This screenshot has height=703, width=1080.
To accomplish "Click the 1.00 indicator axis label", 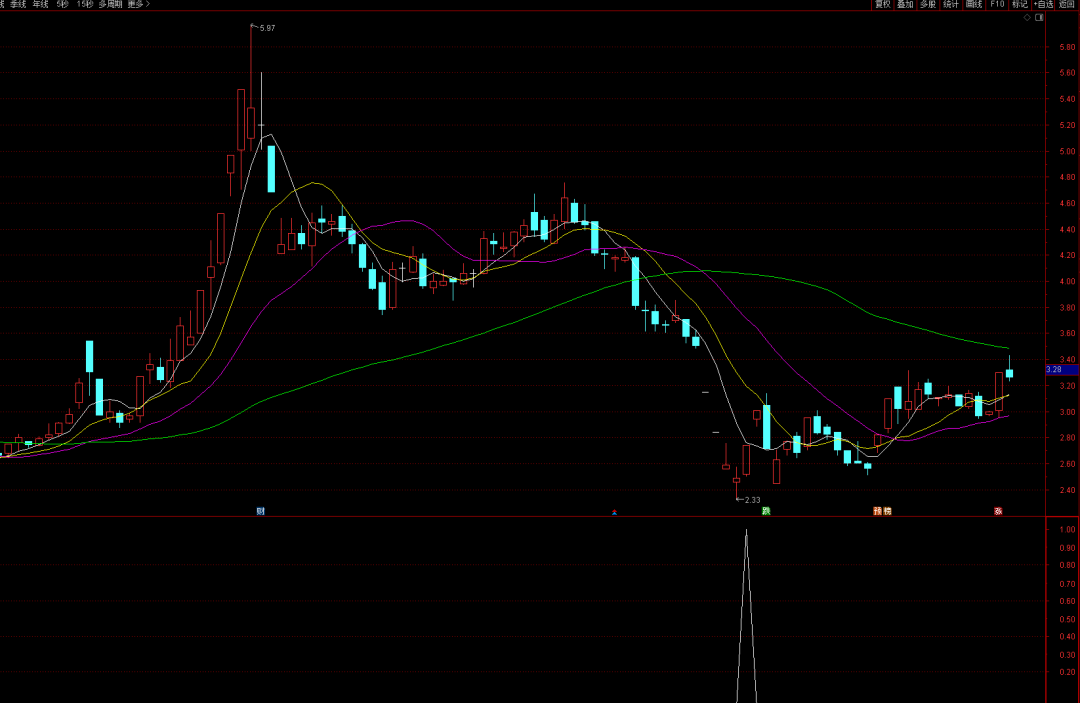I will (x=1068, y=529).
